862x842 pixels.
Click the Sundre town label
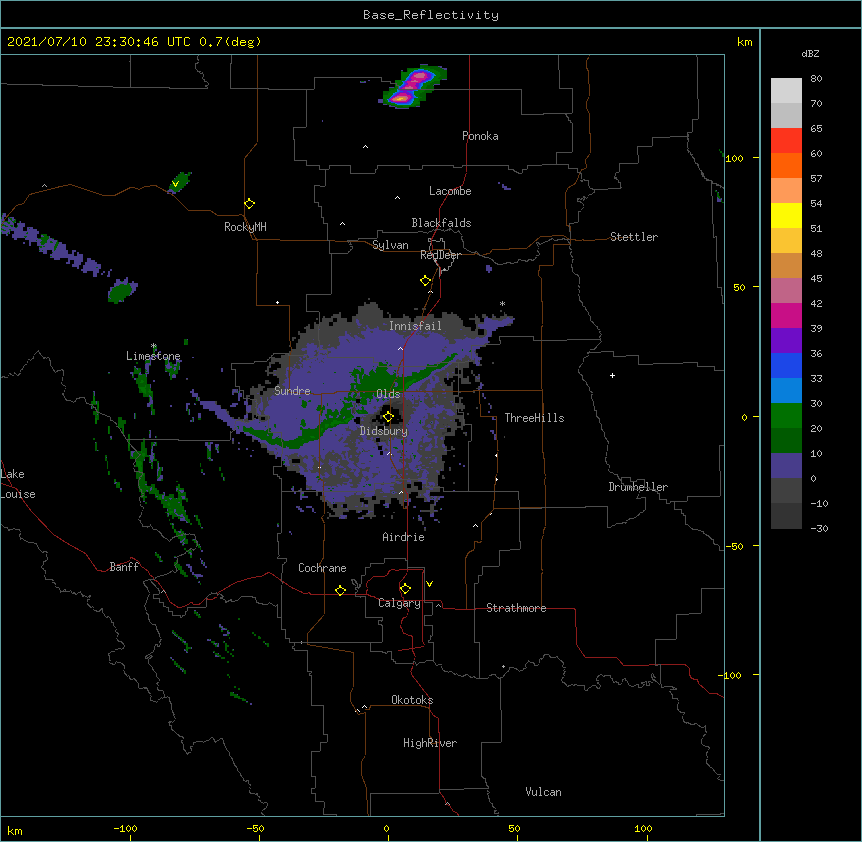[292, 391]
